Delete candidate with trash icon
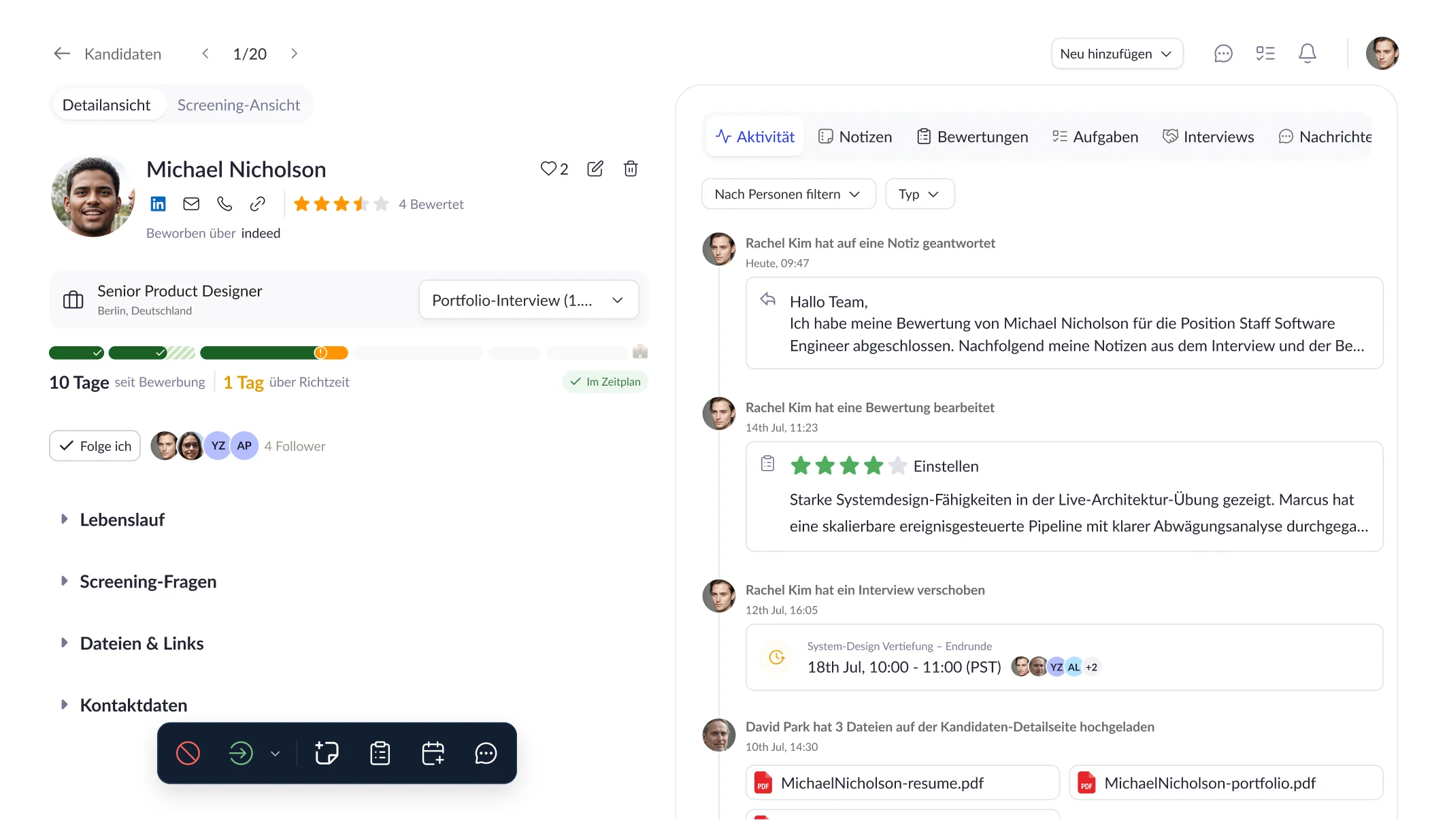This screenshot has height=840, width=1447. click(x=631, y=169)
